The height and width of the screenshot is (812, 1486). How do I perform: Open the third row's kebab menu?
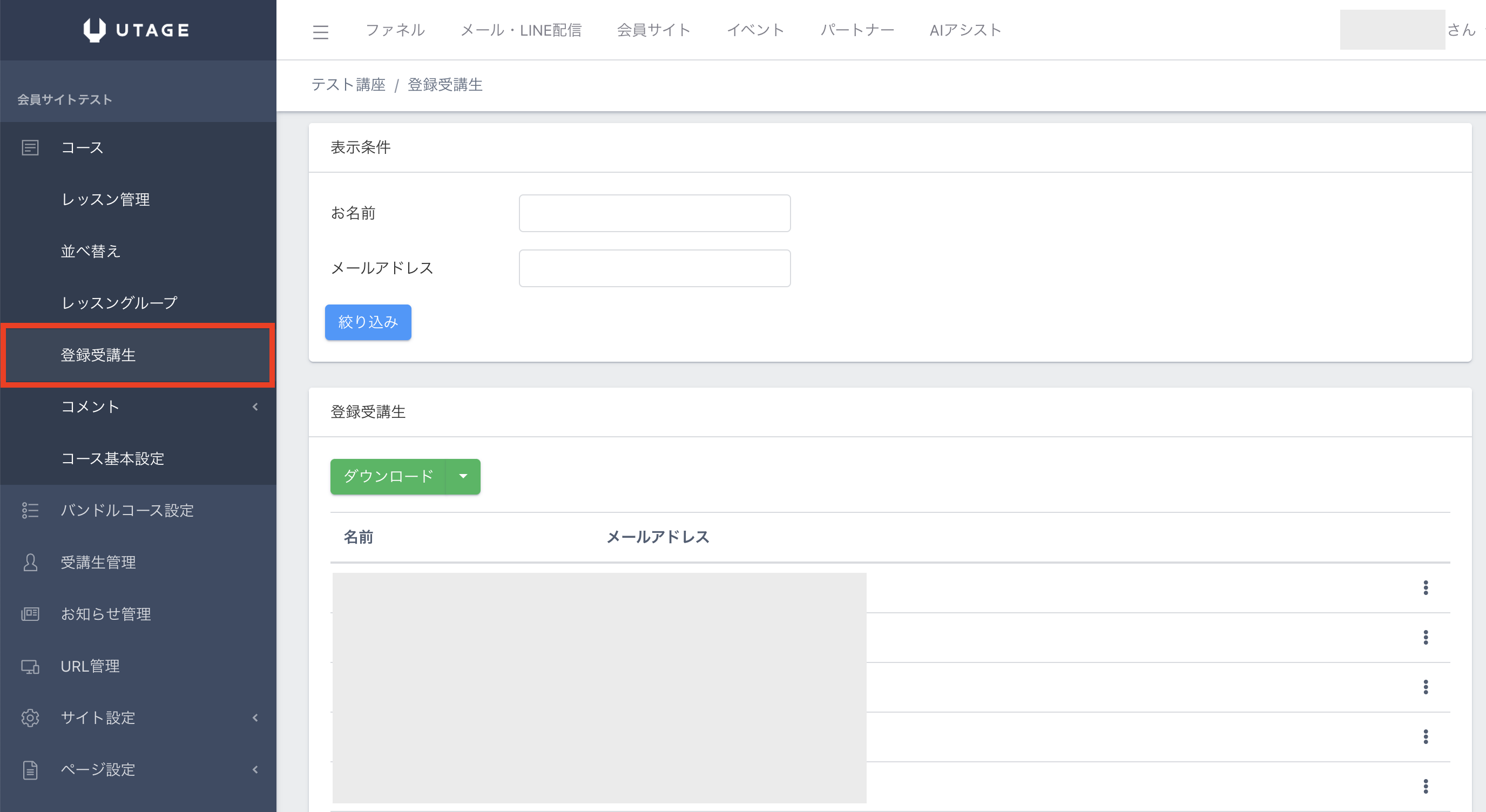click(1426, 687)
